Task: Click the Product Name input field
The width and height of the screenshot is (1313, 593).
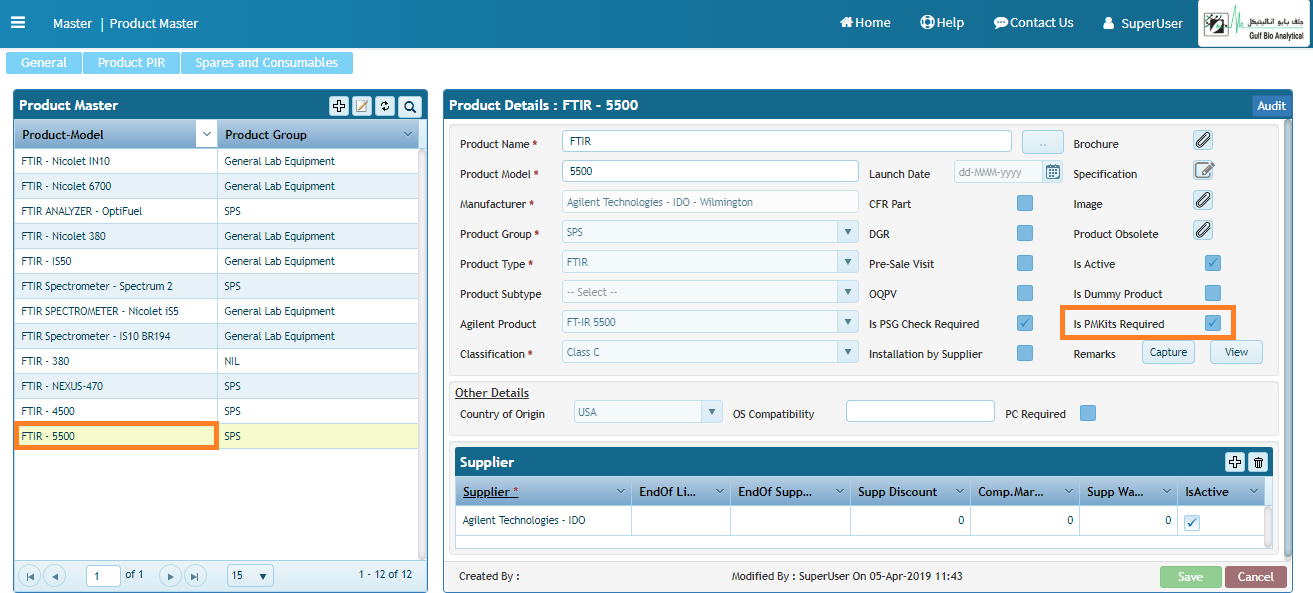Action: [x=787, y=142]
